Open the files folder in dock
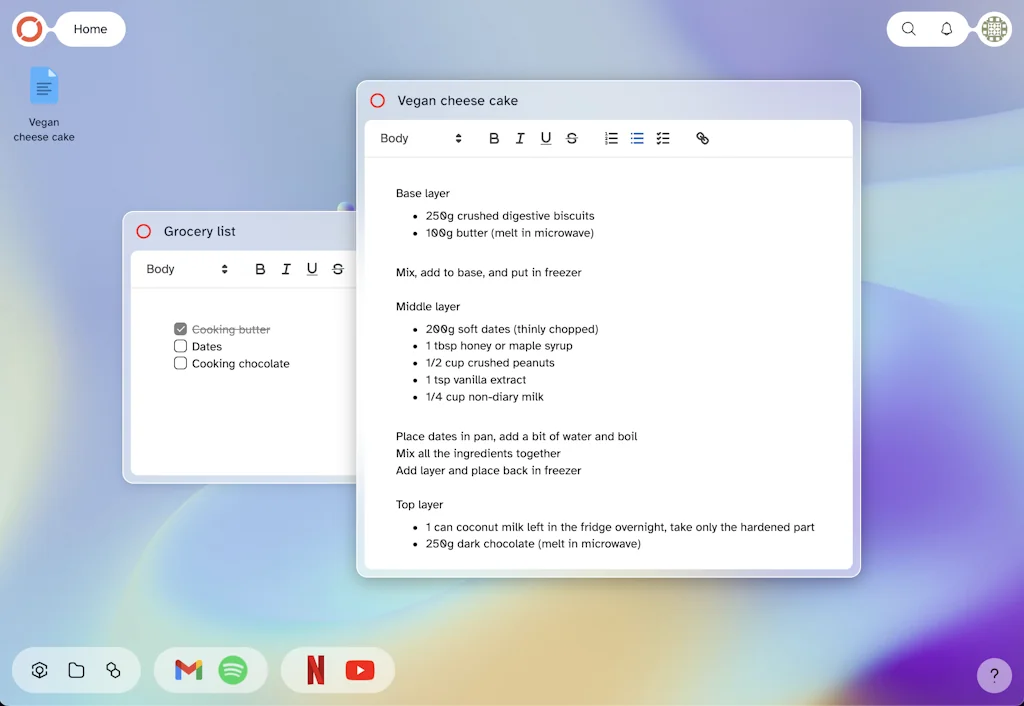Screen dimensions: 1024x706 [x=76, y=670]
